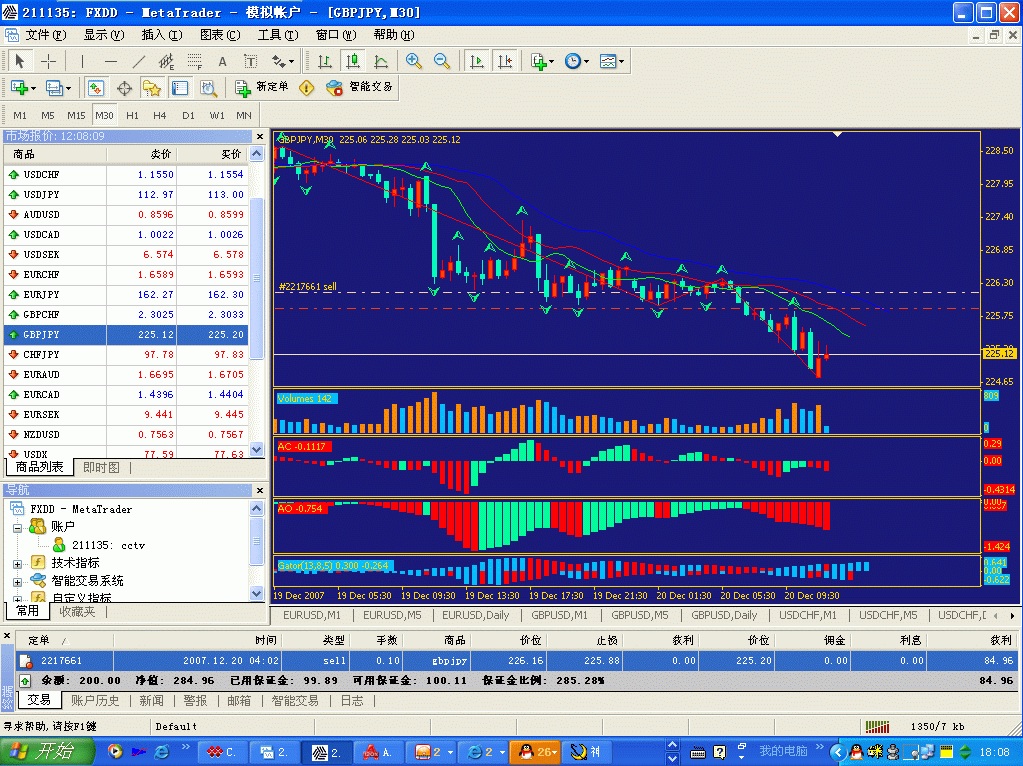Zoom in on the chart
The image size is (1023, 766).
414,61
